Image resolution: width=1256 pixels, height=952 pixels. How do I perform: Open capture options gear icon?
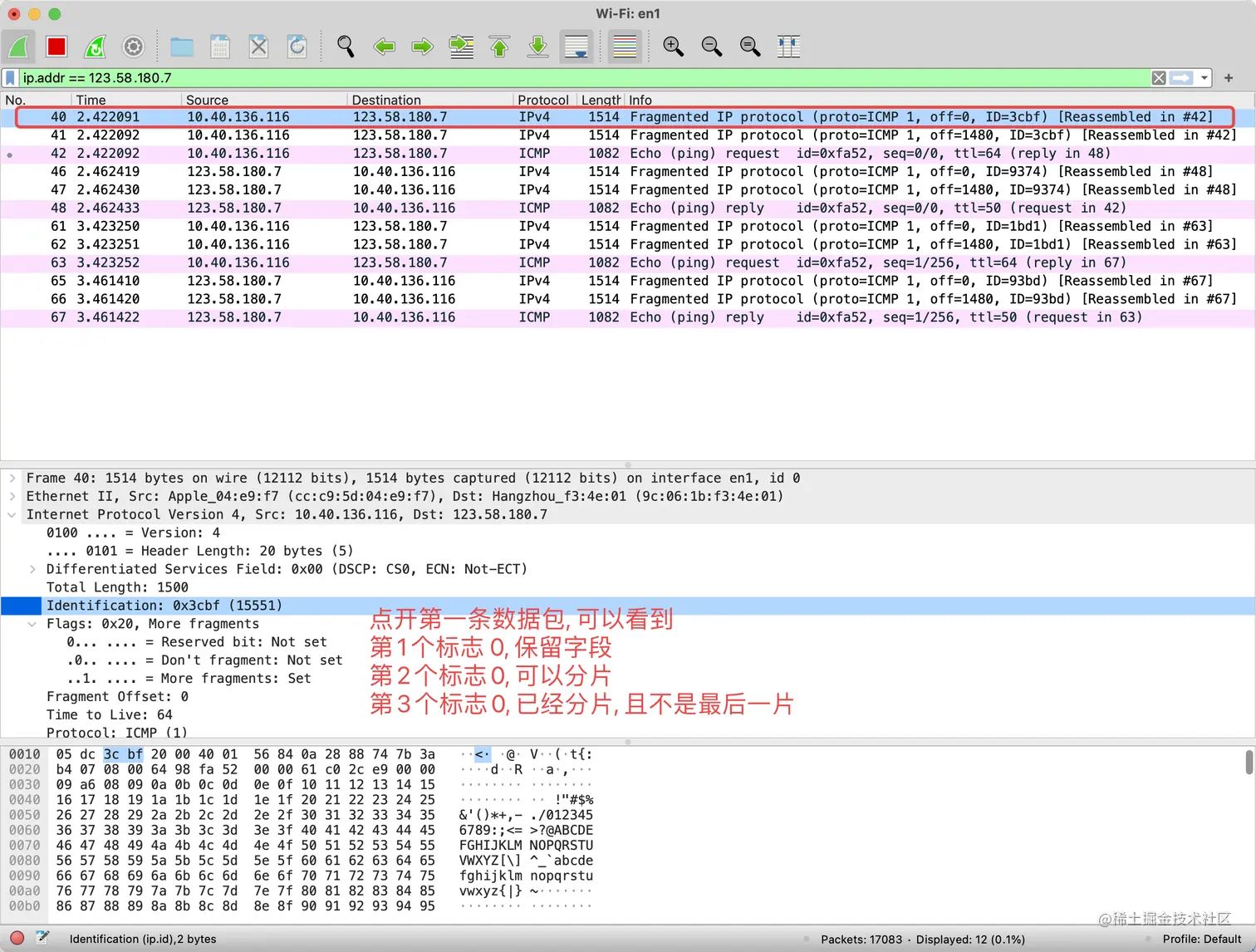(x=133, y=47)
